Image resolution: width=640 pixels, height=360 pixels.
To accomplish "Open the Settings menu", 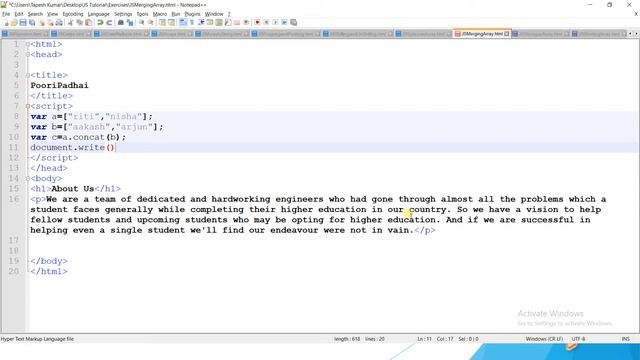I will [x=123, y=14].
